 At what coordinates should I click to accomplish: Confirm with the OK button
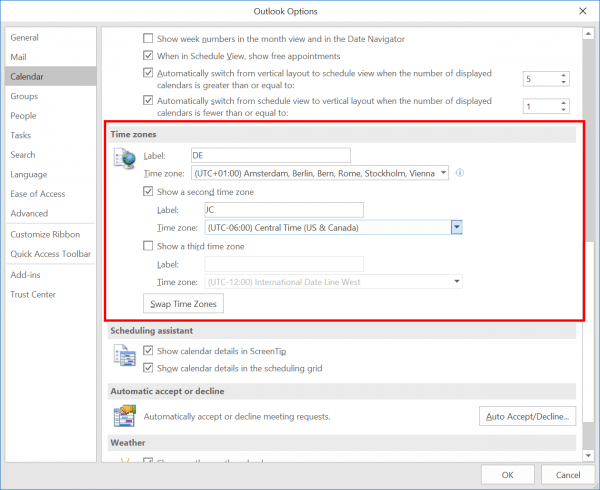click(507, 475)
